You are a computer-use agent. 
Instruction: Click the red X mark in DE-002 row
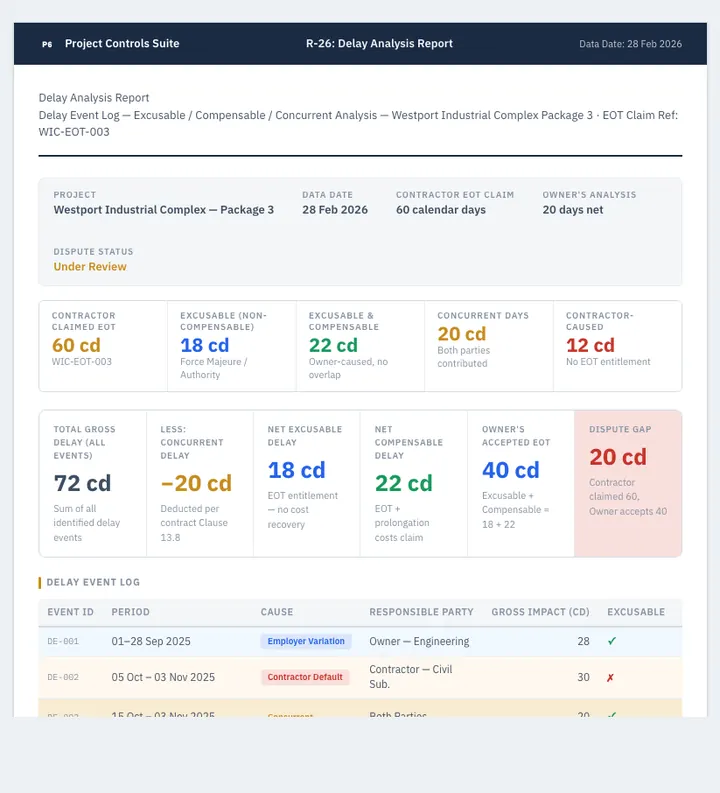(x=610, y=678)
